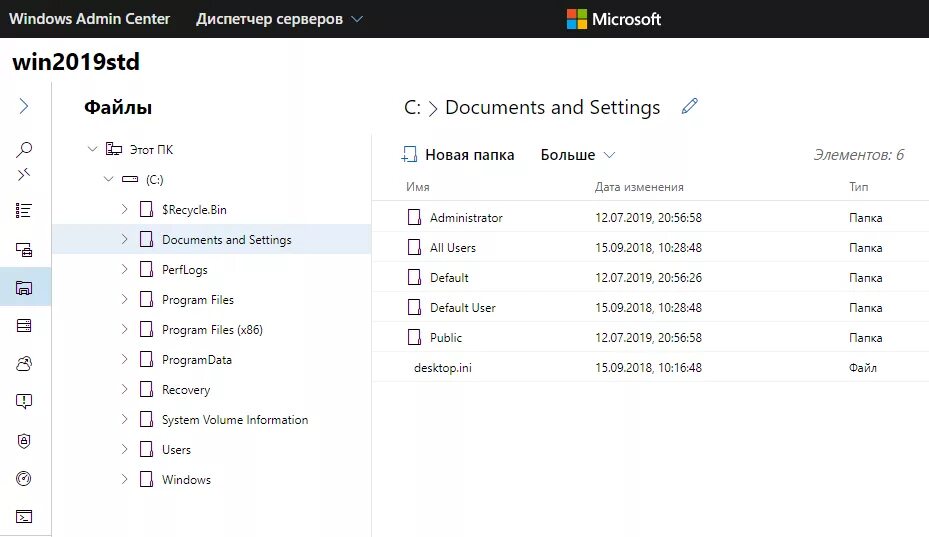Click date 15.09.2018, 10:16:48 cell
929x537 pixels.
point(648,367)
